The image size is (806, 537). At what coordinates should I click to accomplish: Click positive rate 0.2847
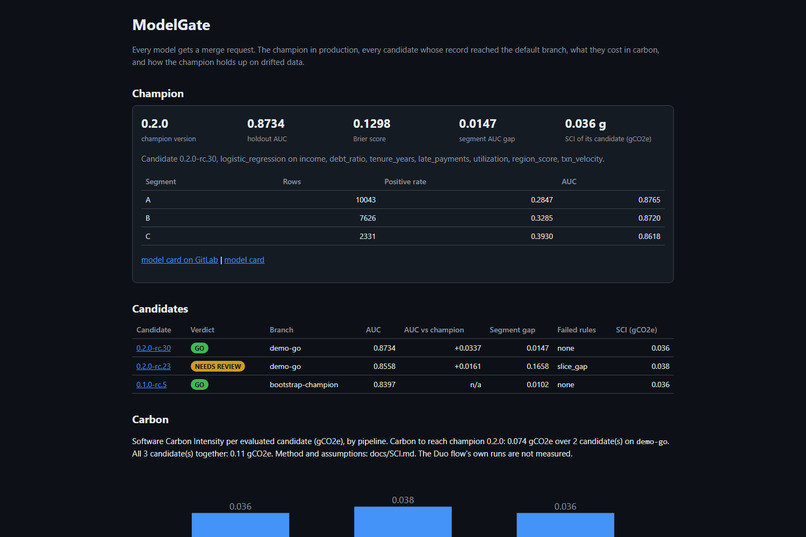point(542,200)
